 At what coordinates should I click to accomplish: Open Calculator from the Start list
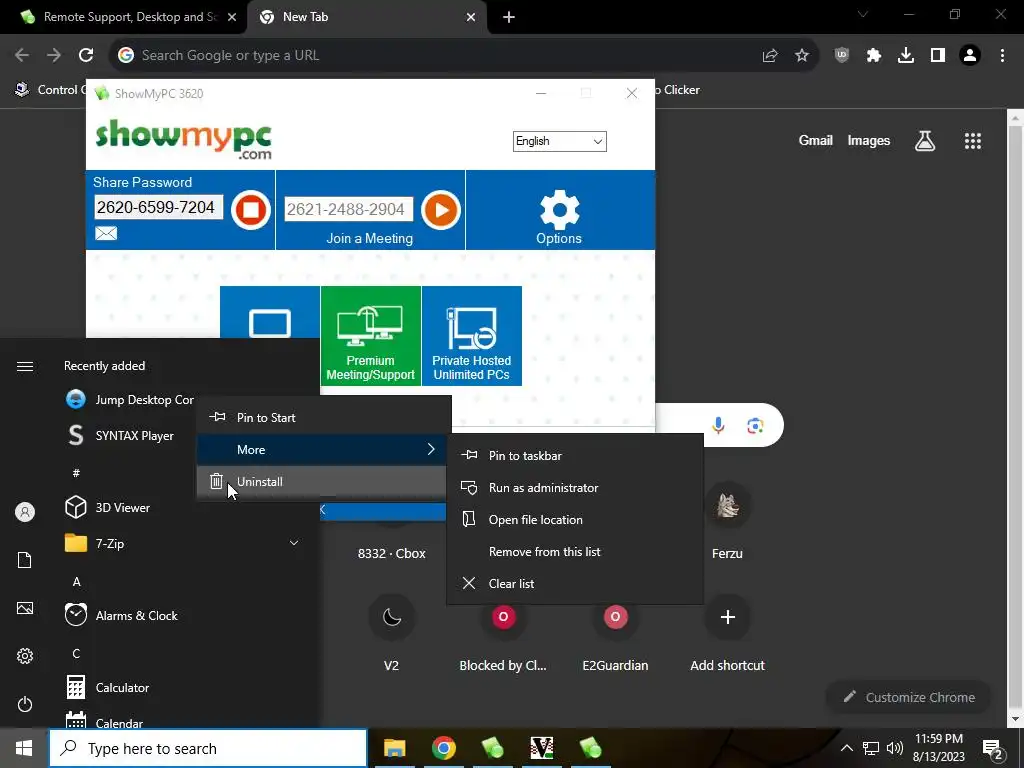107,687
